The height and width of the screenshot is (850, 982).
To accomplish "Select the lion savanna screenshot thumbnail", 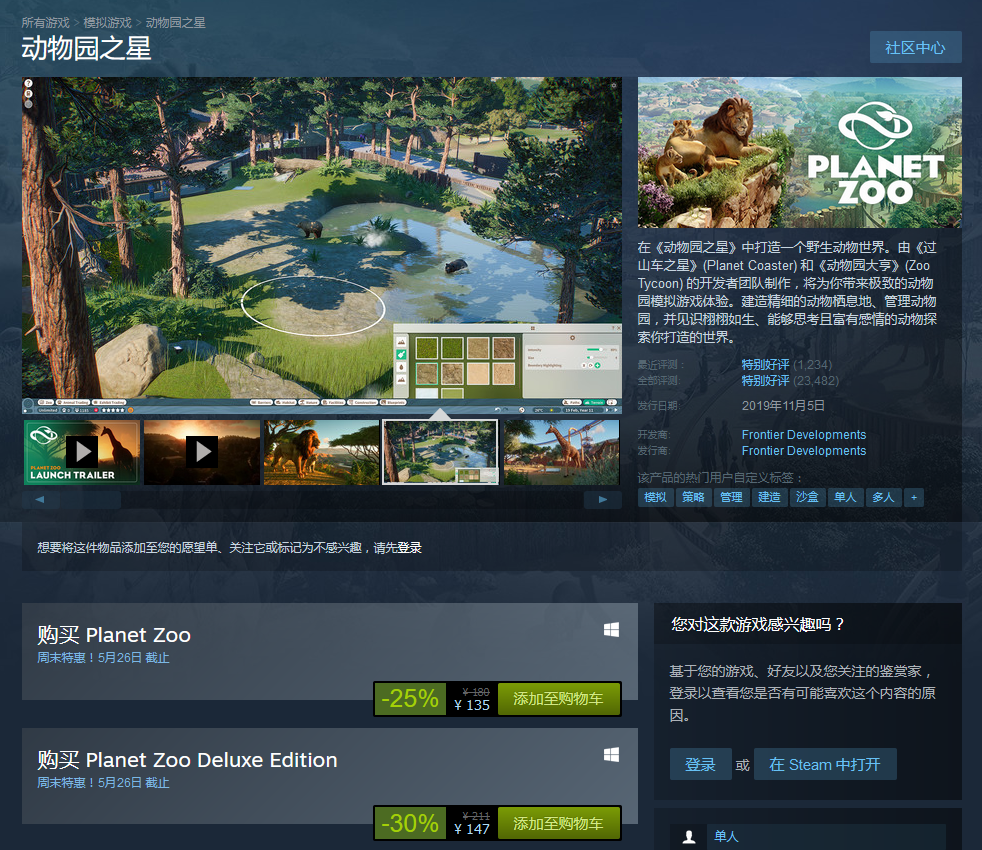I will (321, 452).
